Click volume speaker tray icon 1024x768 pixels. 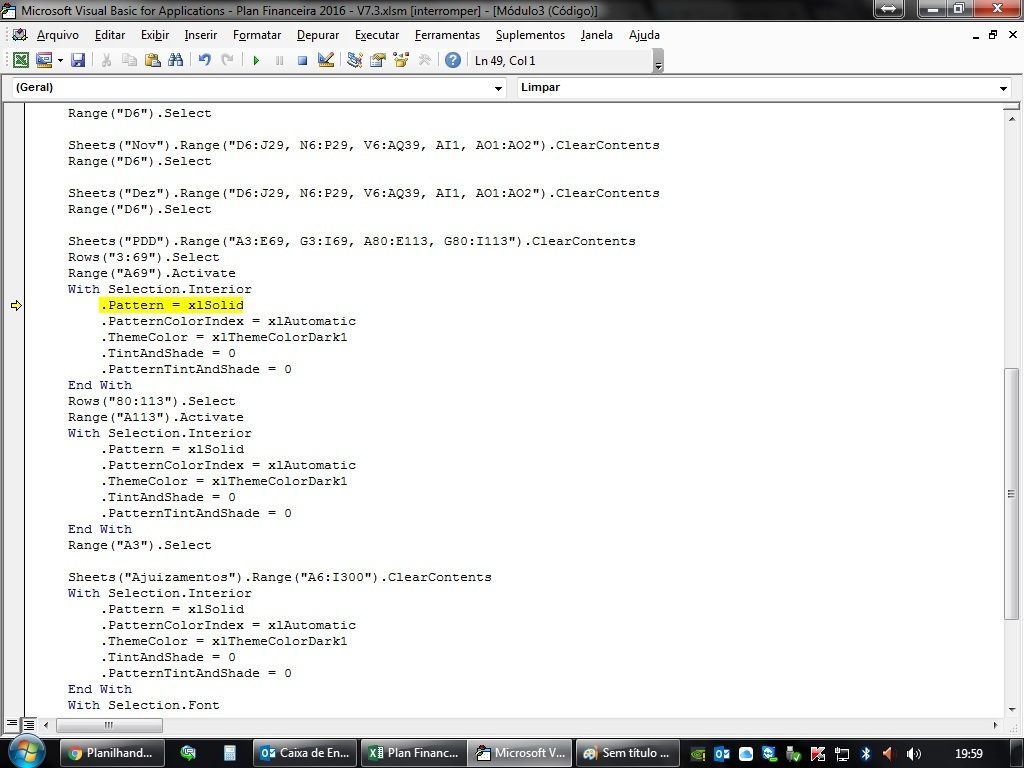tap(913, 754)
